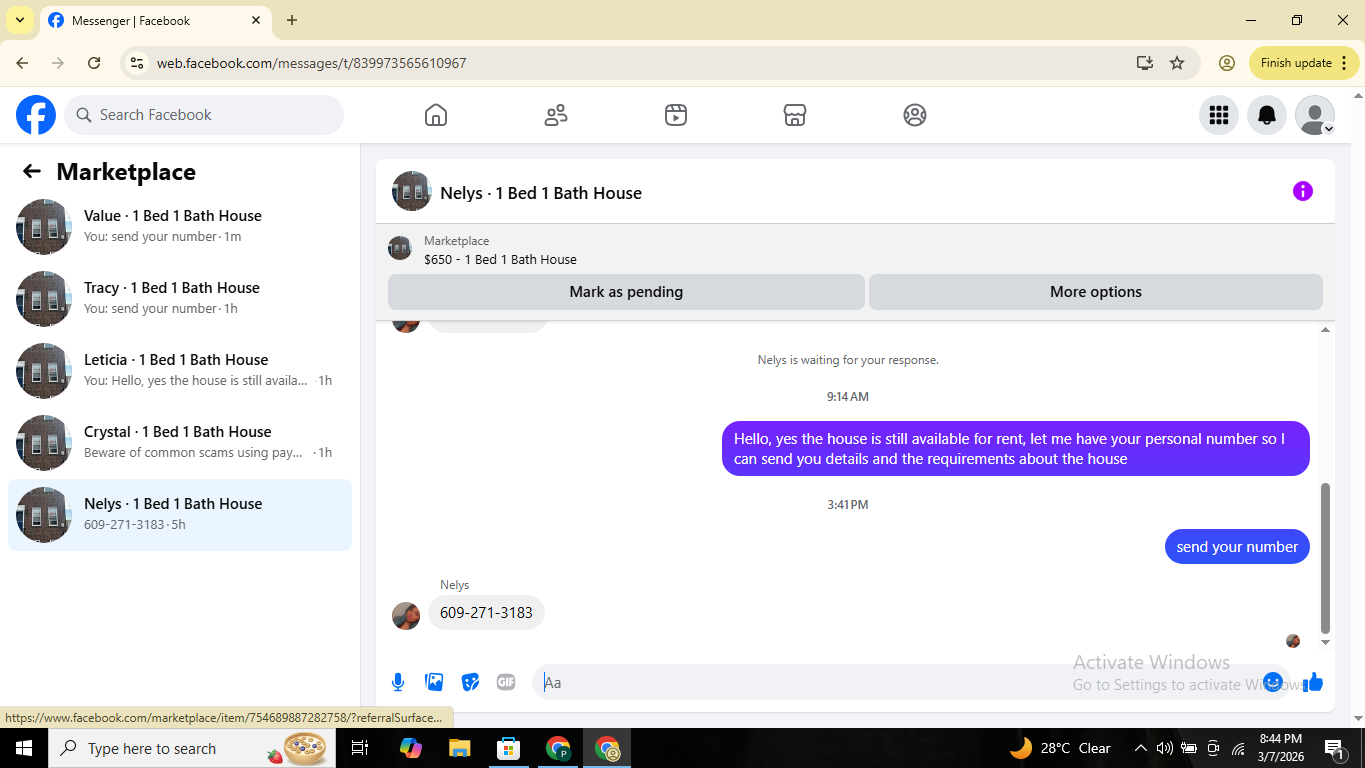This screenshot has width=1365, height=768.
Task: Click the 609-271-3183 message bubble
Action: (x=486, y=613)
